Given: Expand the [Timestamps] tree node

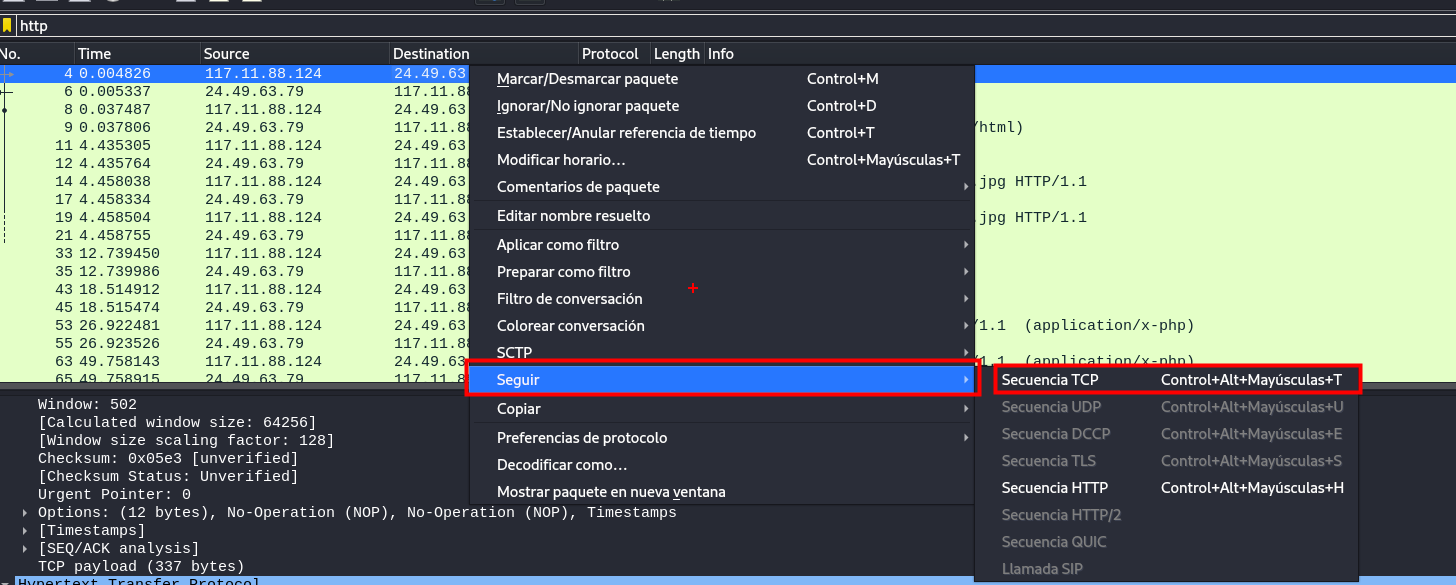Looking at the screenshot, I should 26,531.
